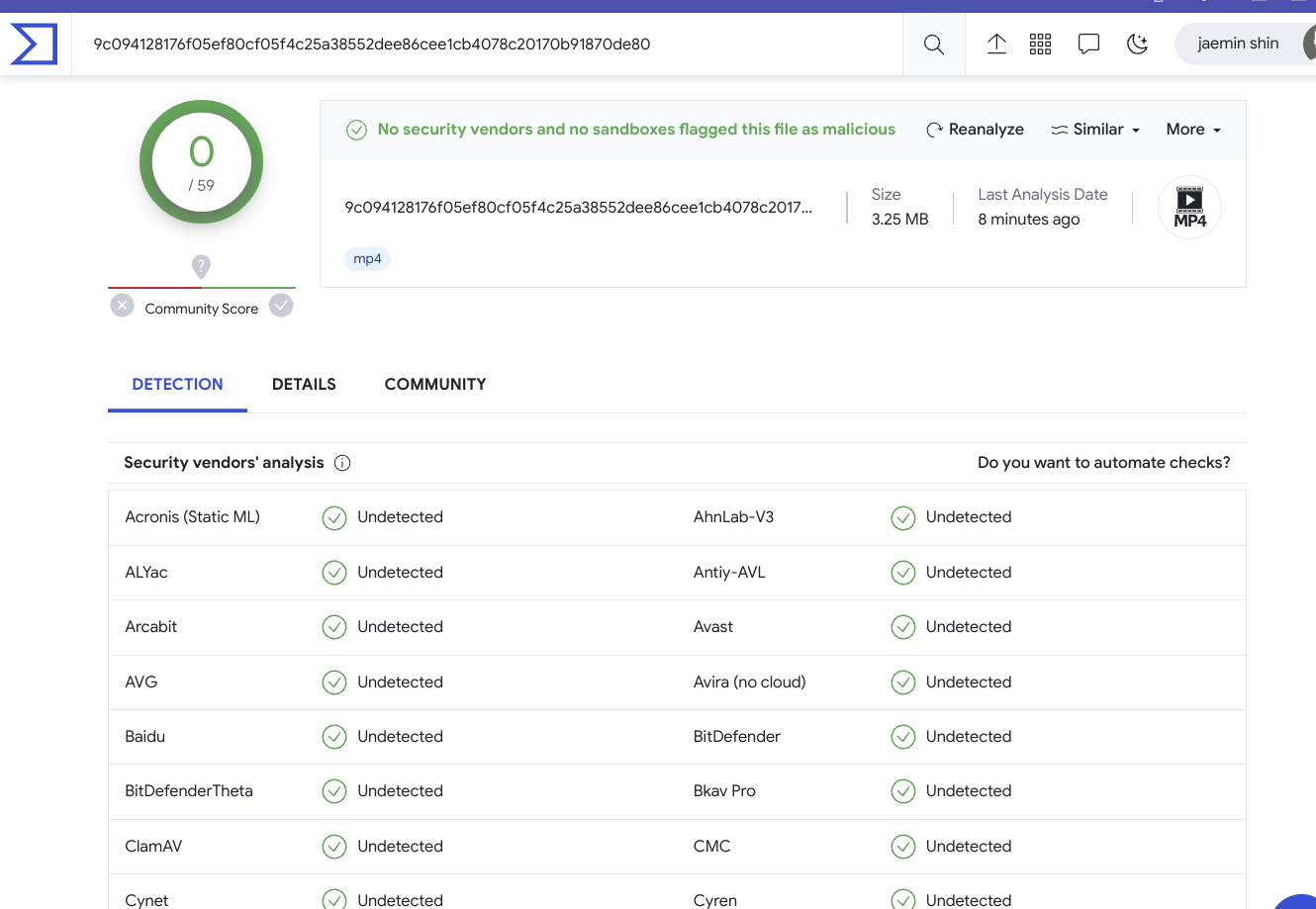Click the Acronis (Static ML) undetected check icon
The image size is (1316, 909).
[334, 517]
